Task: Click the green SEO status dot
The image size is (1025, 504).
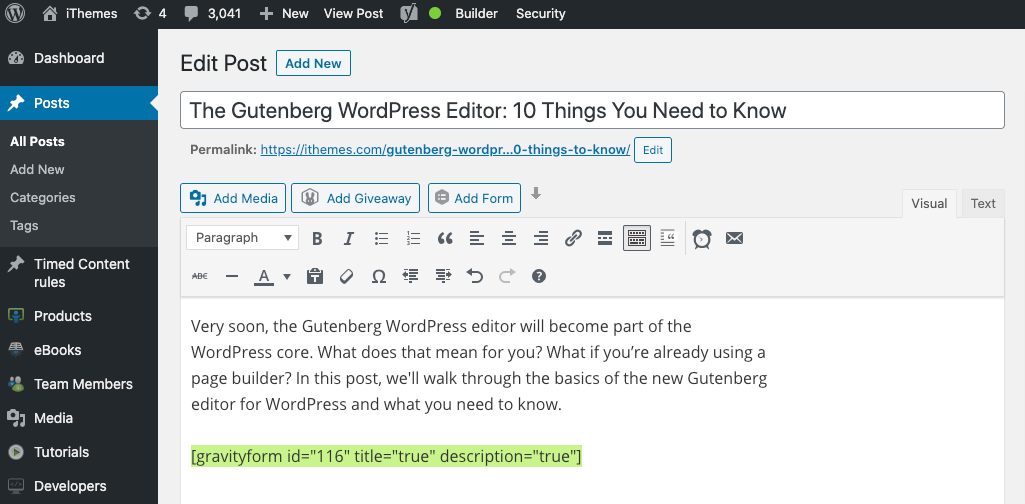Action: (435, 13)
